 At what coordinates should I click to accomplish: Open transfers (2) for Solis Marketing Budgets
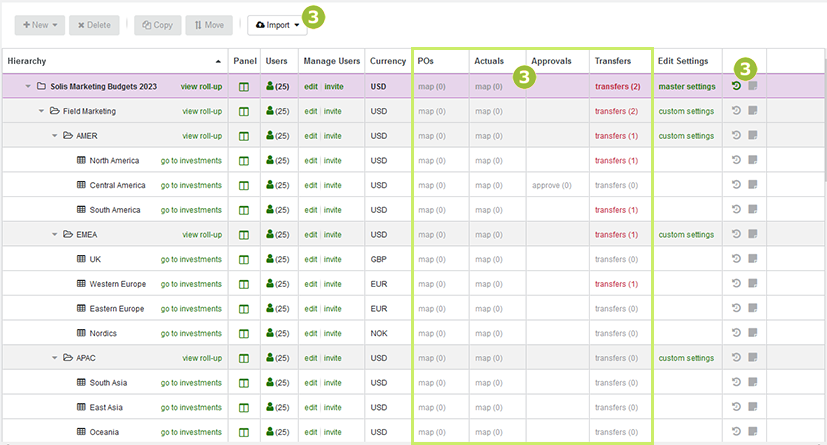tap(618, 86)
